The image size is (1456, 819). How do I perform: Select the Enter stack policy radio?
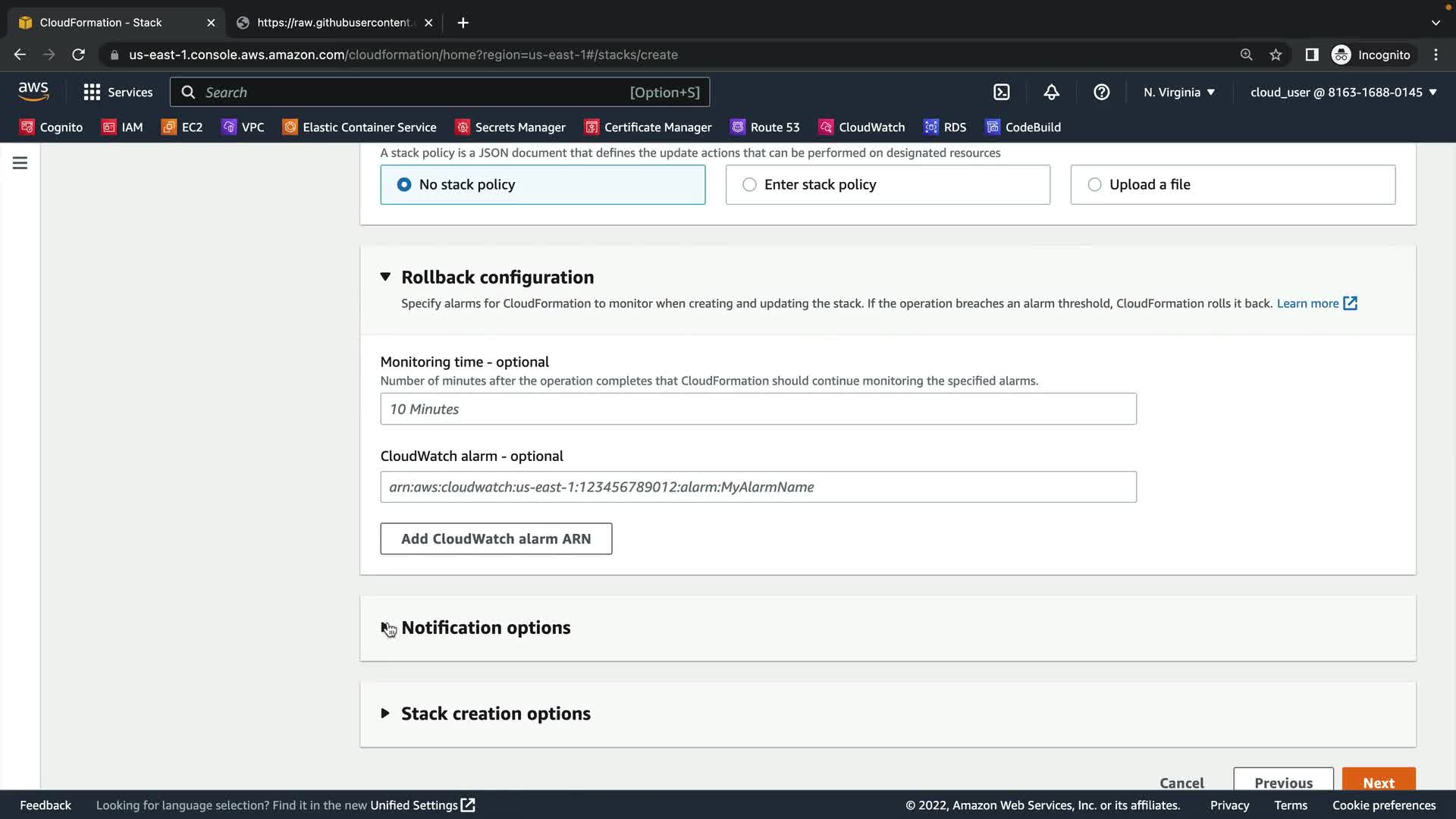click(x=749, y=184)
